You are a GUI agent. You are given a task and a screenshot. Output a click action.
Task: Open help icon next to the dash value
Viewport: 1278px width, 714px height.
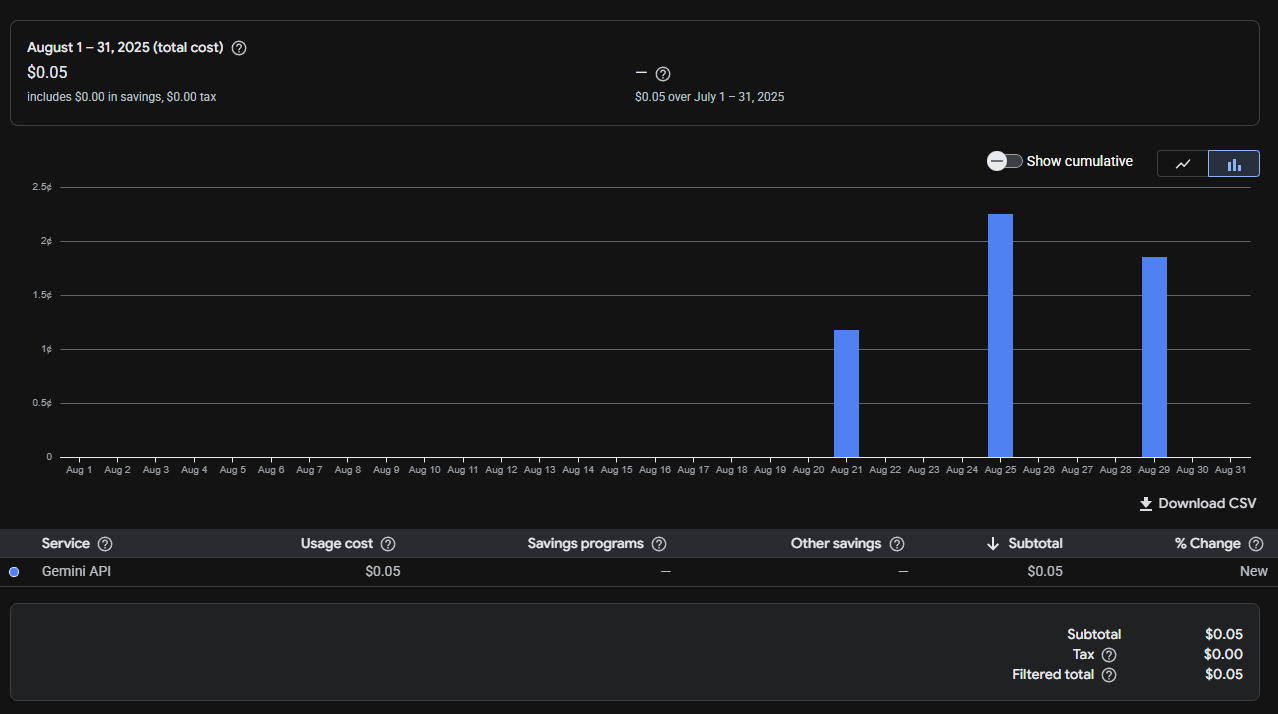coord(663,74)
